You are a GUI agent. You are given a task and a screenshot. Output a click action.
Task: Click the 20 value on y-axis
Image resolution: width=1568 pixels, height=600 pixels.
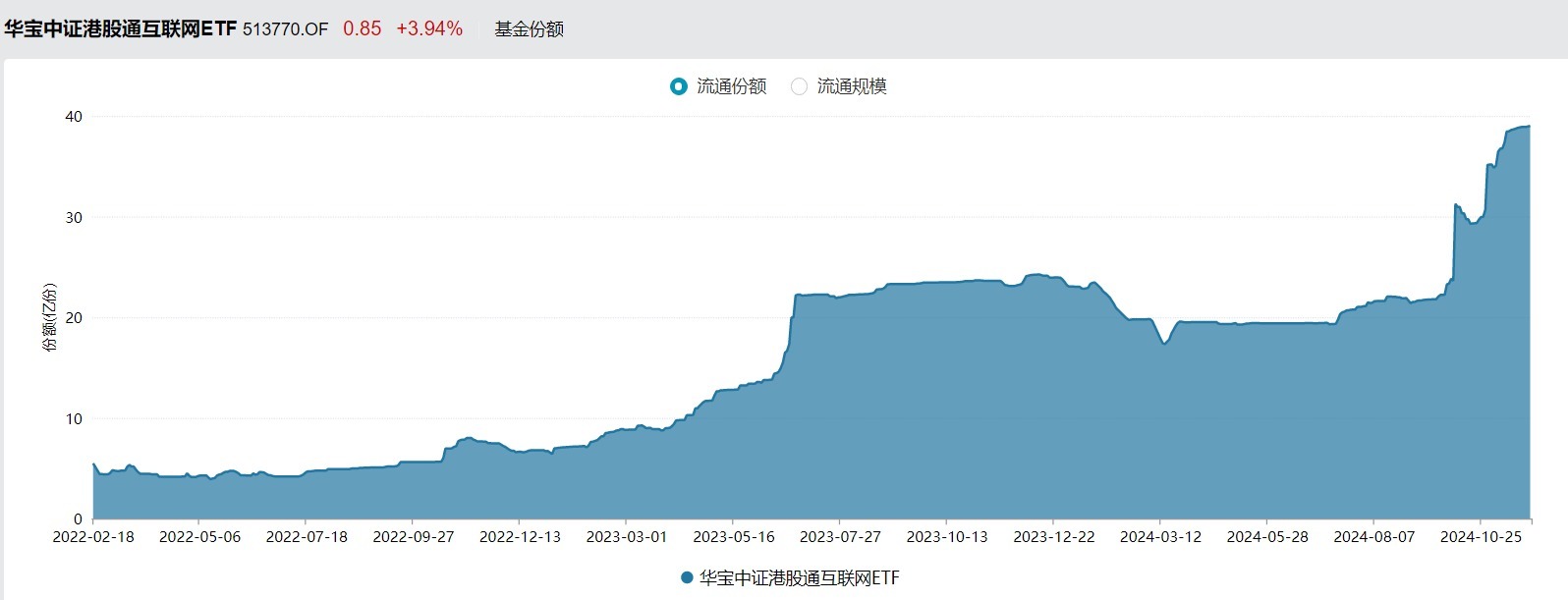click(74, 318)
